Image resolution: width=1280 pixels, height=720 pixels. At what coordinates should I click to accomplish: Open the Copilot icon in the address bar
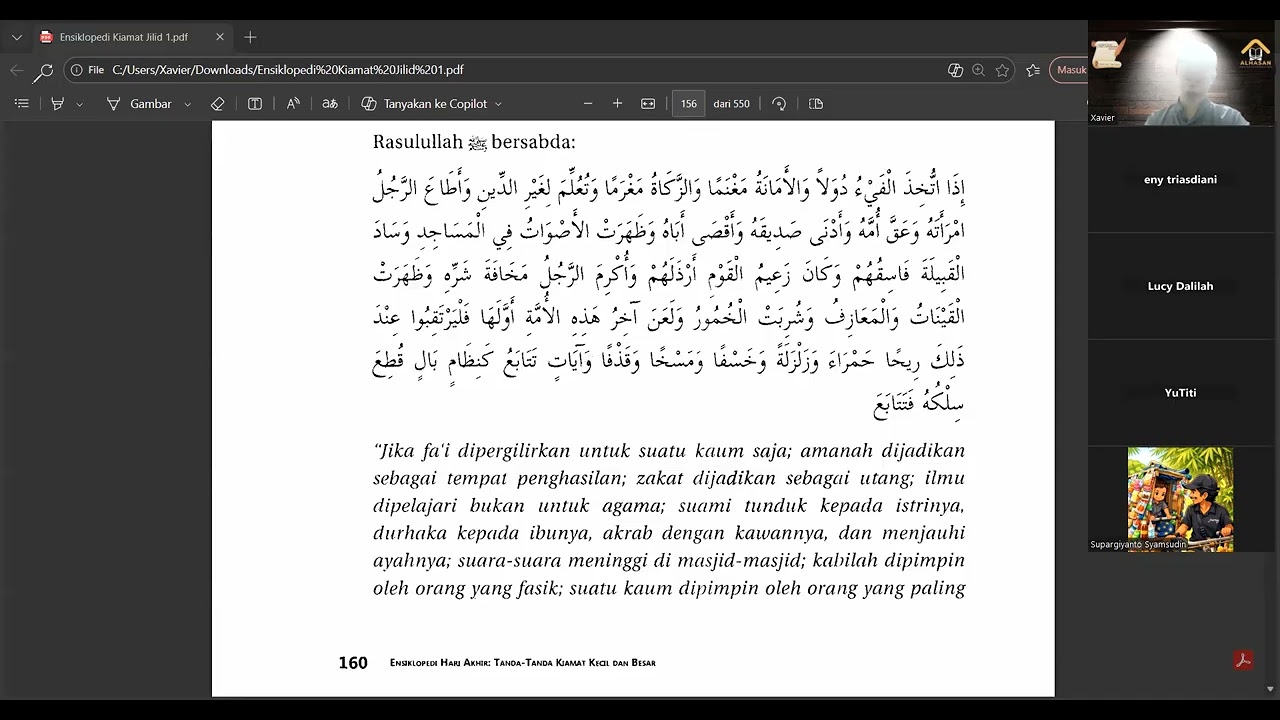955,70
